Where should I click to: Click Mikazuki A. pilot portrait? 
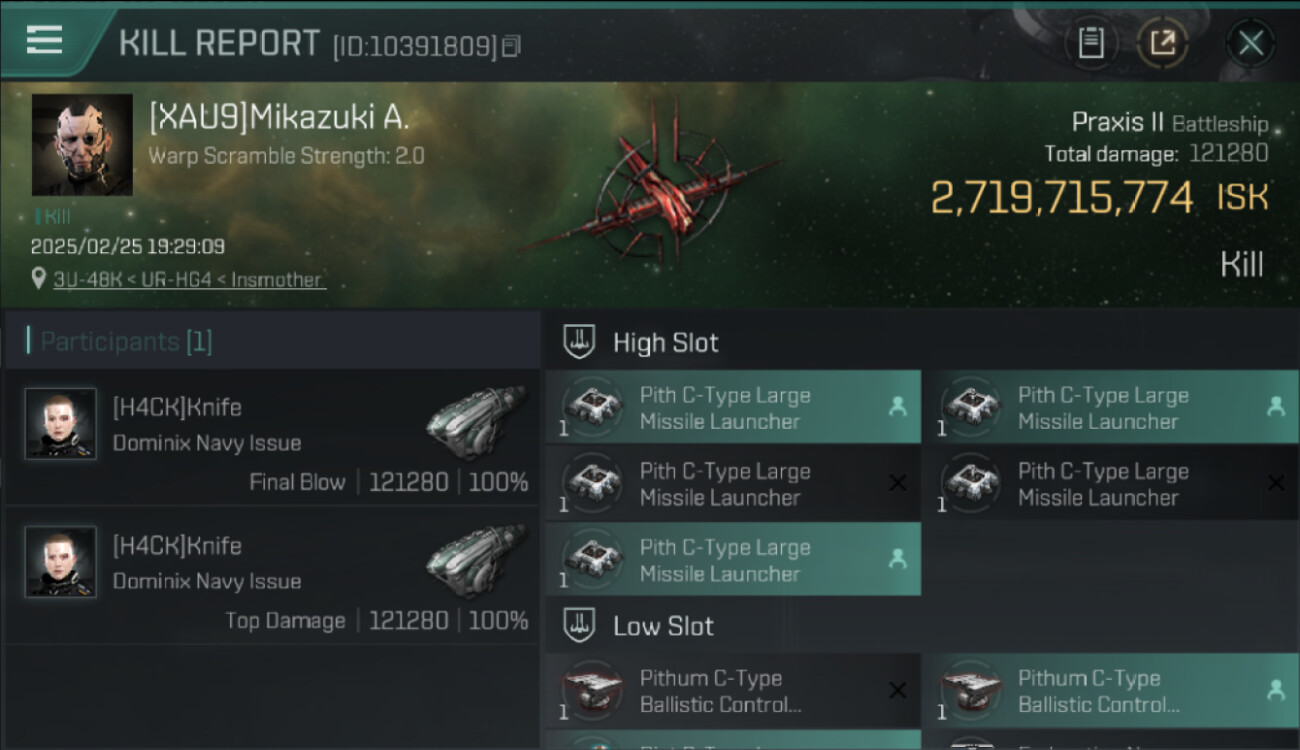point(82,145)
